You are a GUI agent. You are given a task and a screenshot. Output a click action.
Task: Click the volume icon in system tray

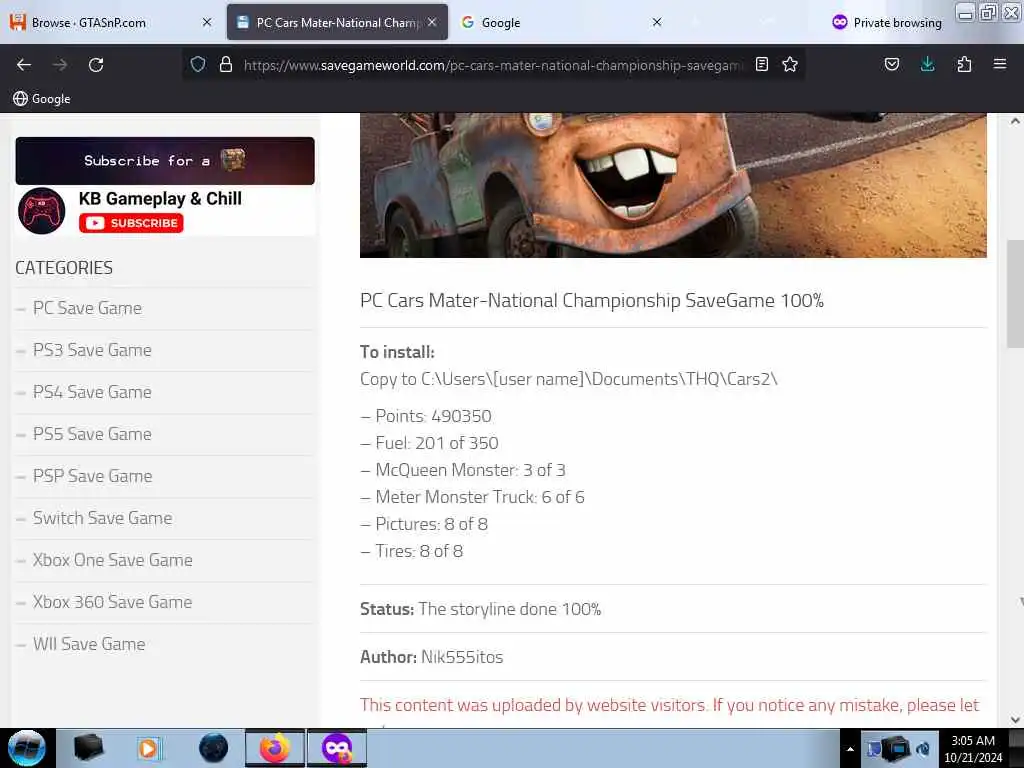923,749
